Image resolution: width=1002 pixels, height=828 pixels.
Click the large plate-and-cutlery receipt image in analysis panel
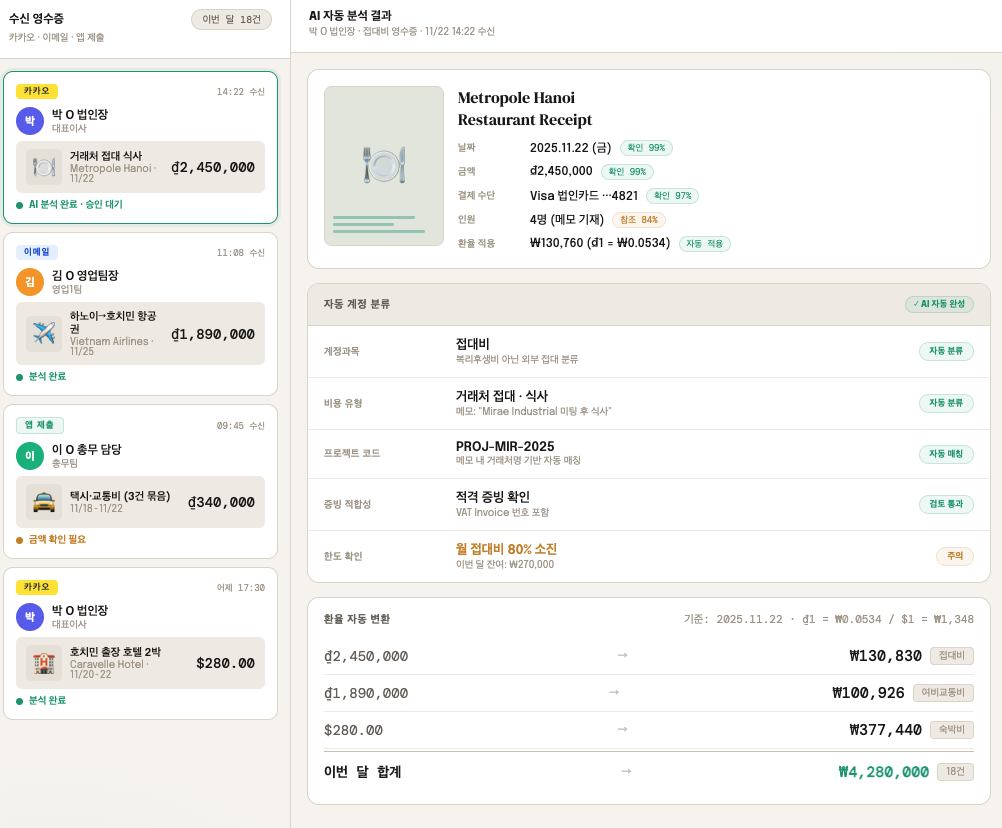(x=383, y=166)
